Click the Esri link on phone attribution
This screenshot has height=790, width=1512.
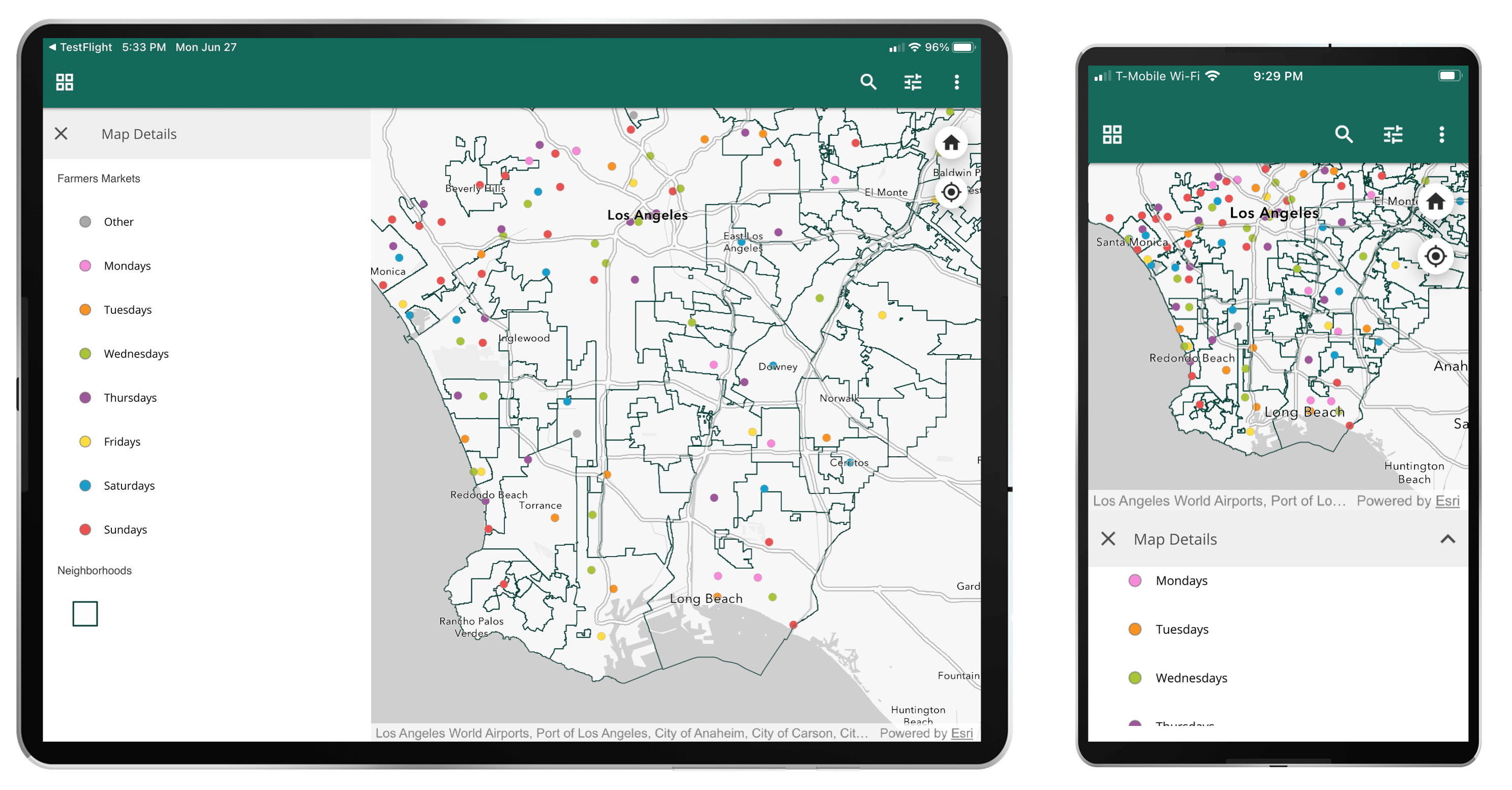click(x=1447, y=501)
